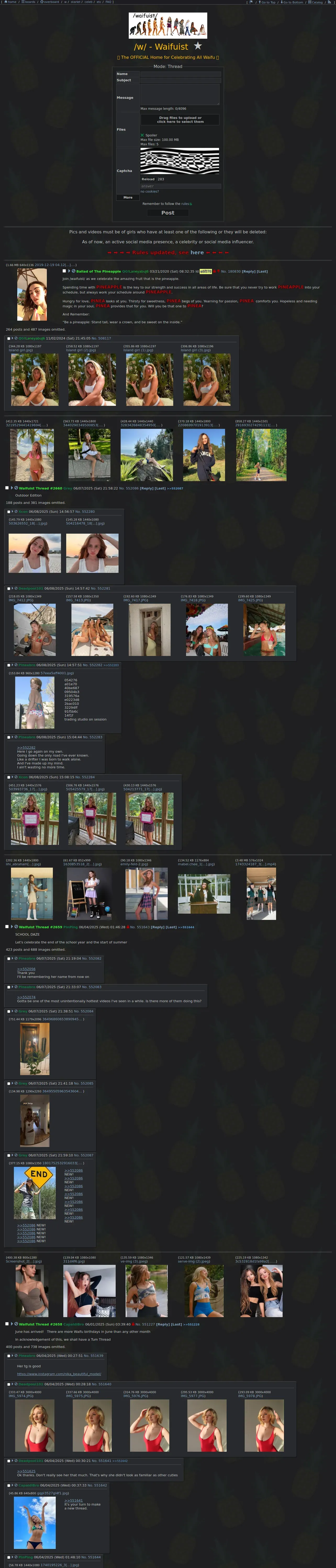Click the captcha image
This screenshot has width=336, height=1568.
click(180, 161)
